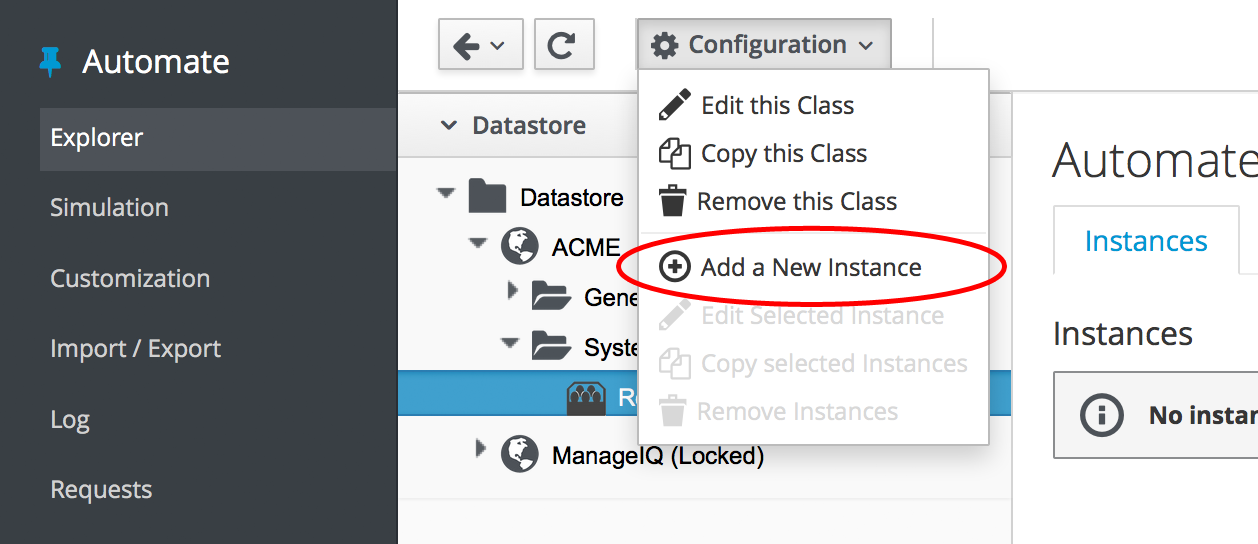The height and width of the screenshot is (544, 1258).
Task: Click the refresh button in the toolbar
Action: [564, 45]
